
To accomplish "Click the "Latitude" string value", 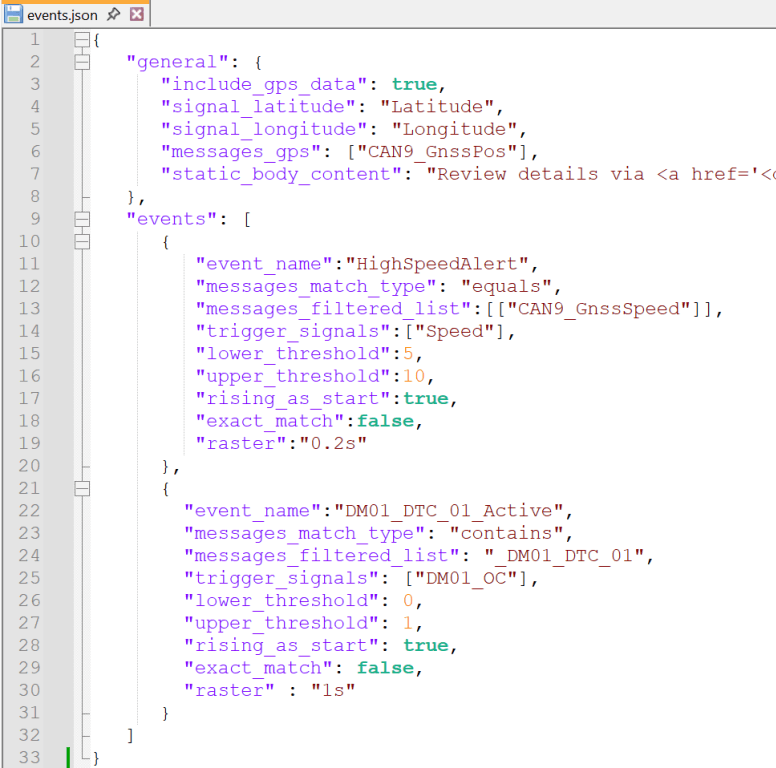I will coord(437,106).
